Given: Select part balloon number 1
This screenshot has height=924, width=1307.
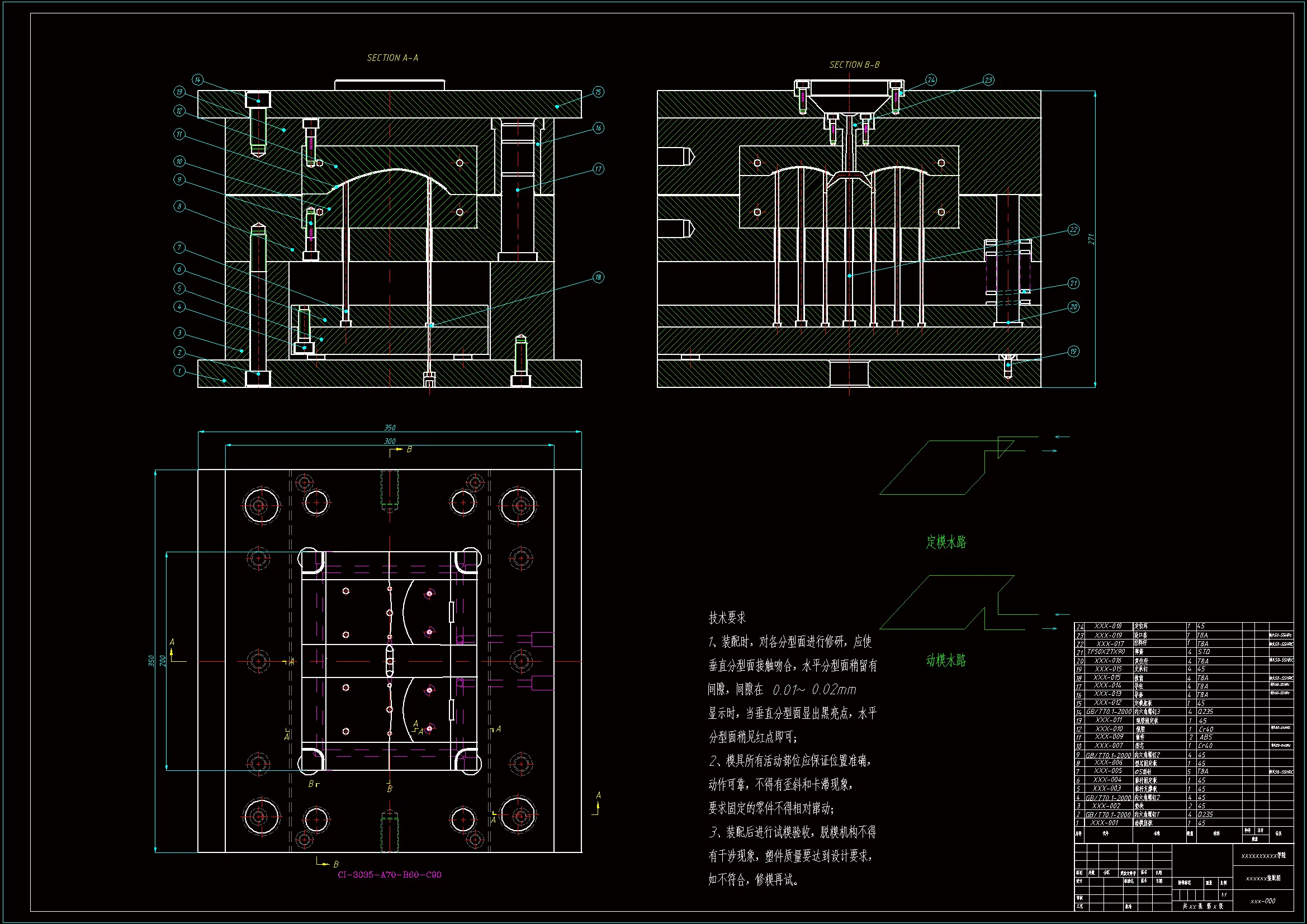Looking at the screenshot, I should pos(179,371).
